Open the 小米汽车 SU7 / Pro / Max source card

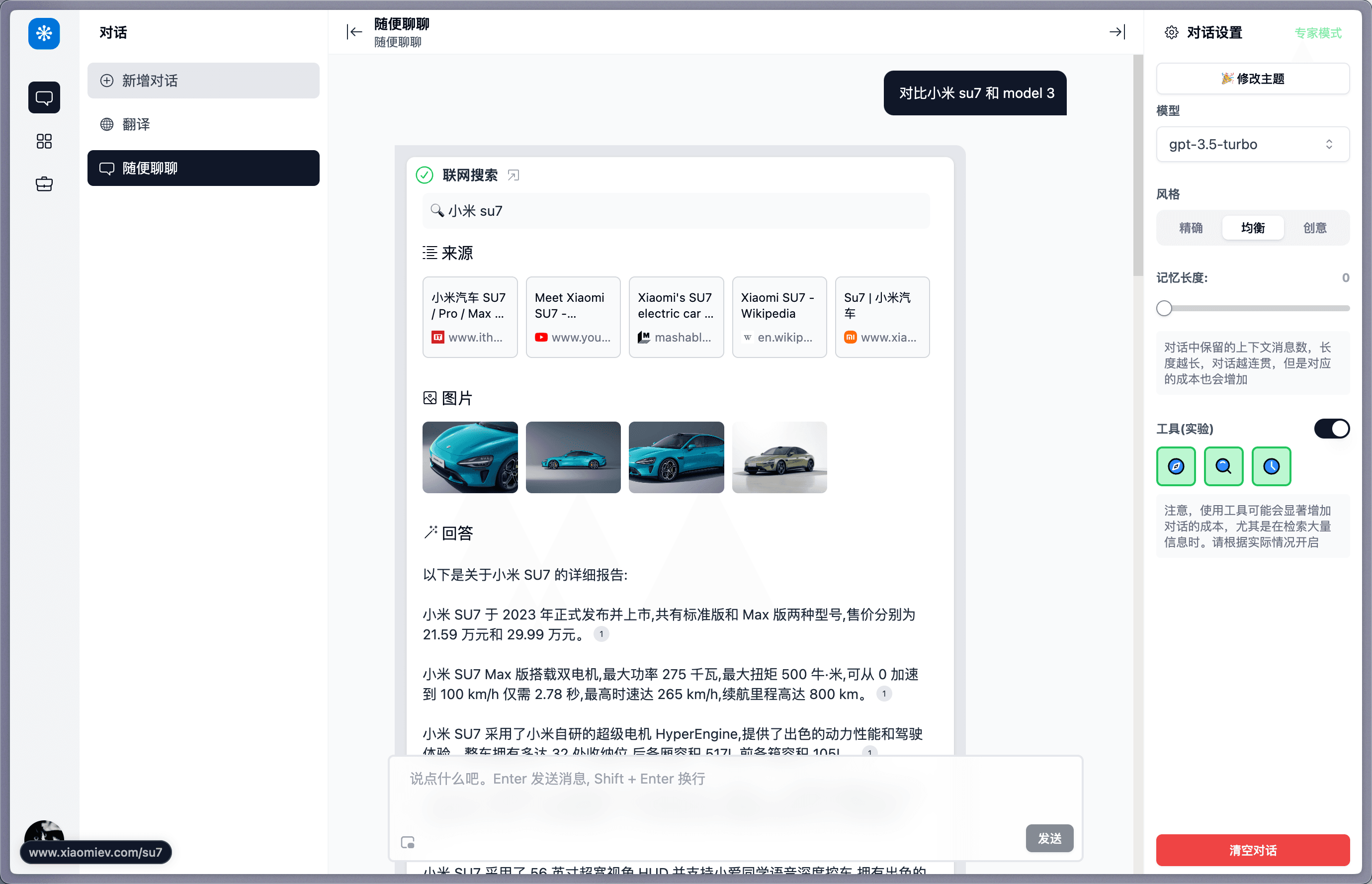click(x=469, y=317)
